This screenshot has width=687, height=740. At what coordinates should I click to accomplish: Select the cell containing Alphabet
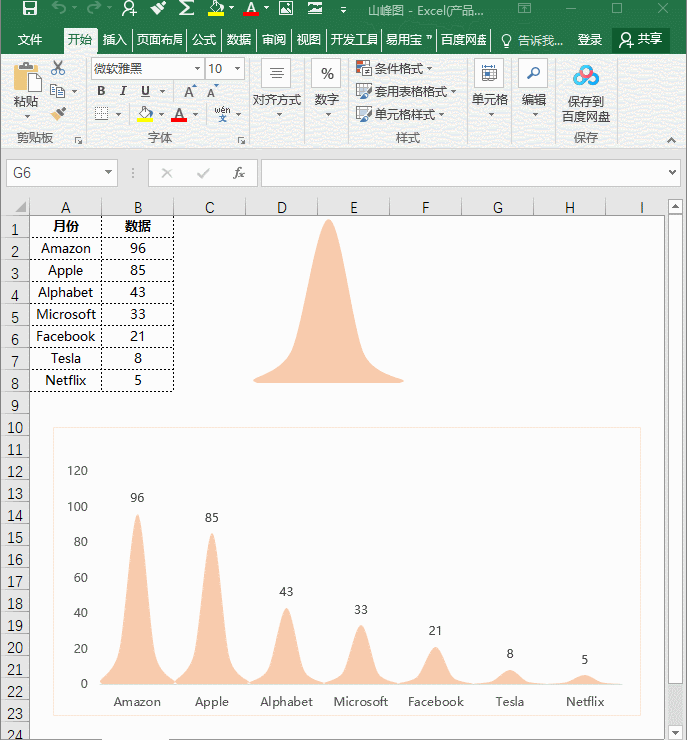coord(66,292)
